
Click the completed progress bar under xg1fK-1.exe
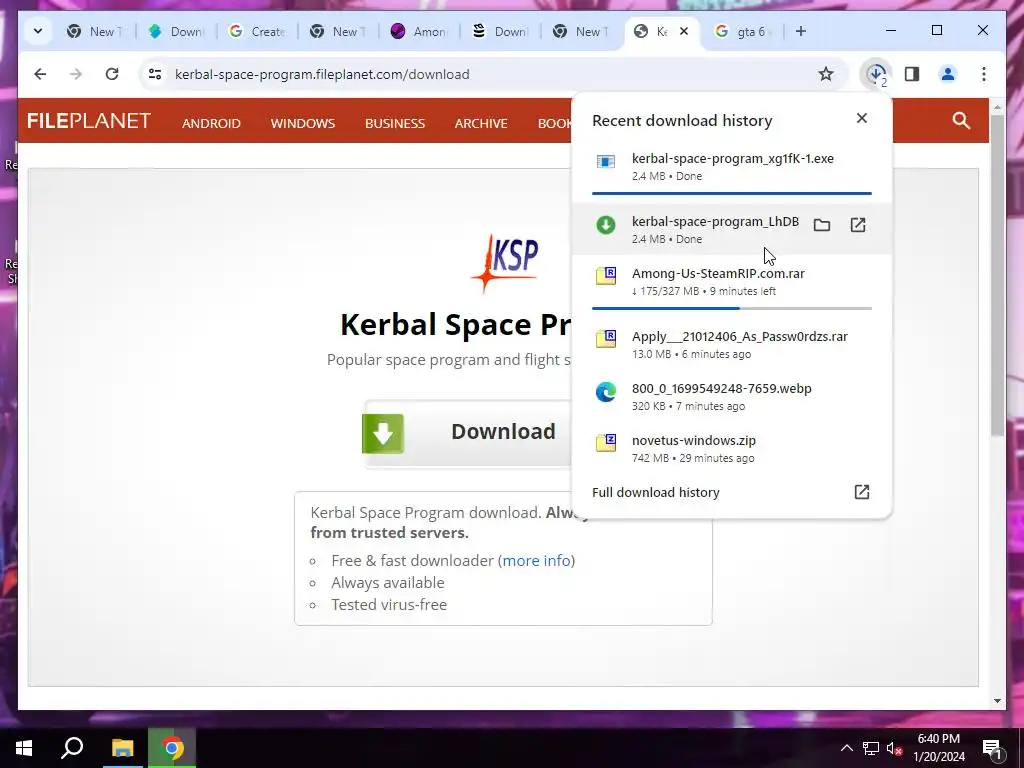click(731, 193)
